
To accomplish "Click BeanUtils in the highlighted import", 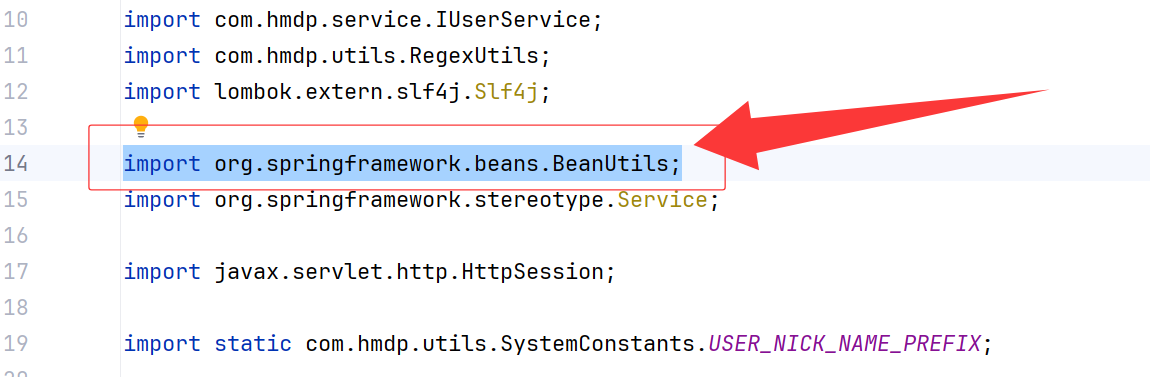I will (x=610, y=164).
